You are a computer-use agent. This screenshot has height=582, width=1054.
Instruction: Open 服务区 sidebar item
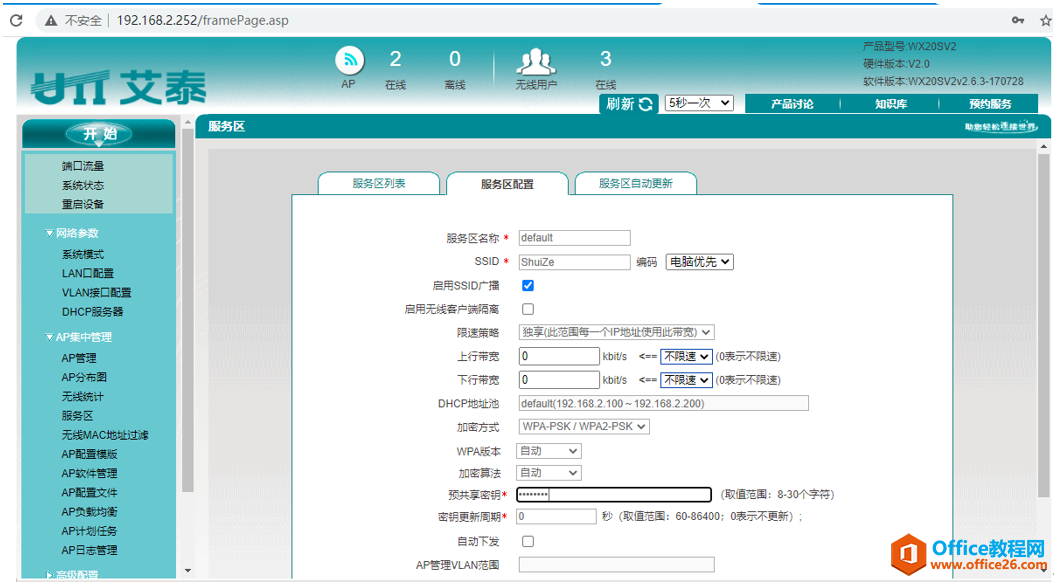77,416
